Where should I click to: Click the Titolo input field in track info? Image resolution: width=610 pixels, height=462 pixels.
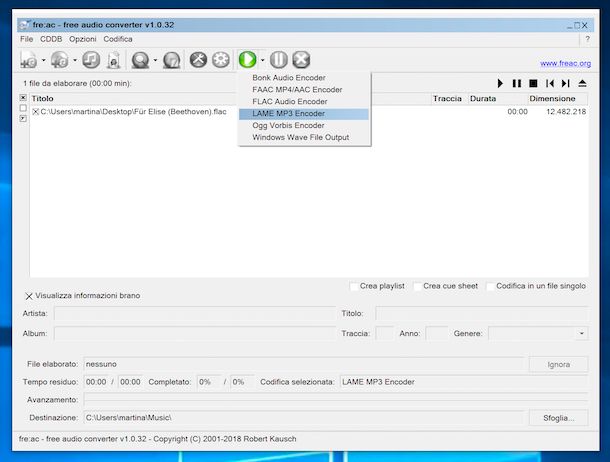point(482,313)
